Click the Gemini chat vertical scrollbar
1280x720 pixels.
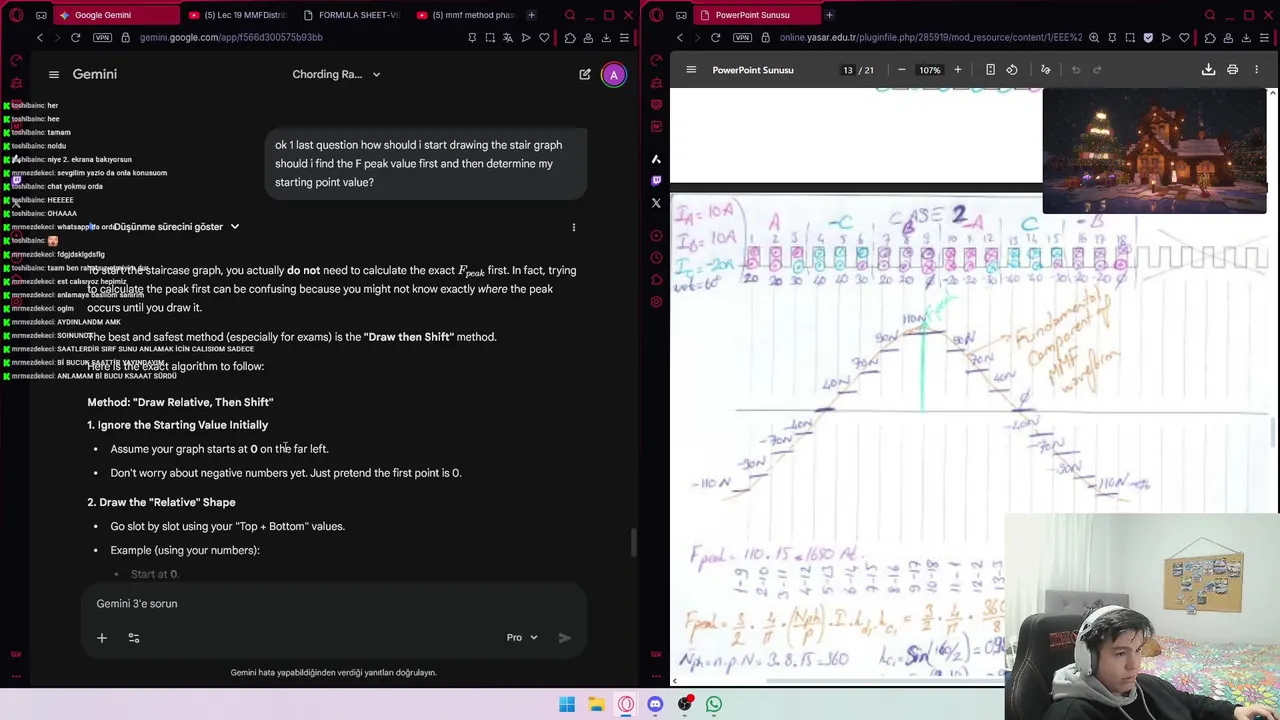tap(633, 543)
